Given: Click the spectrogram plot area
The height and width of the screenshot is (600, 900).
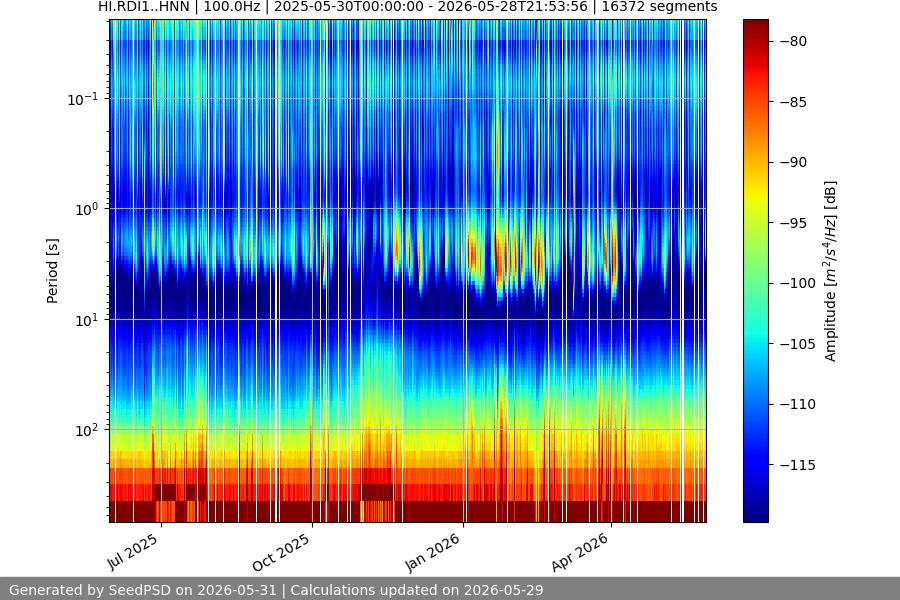Looking at the screenshot, I should tap(408, 271).
